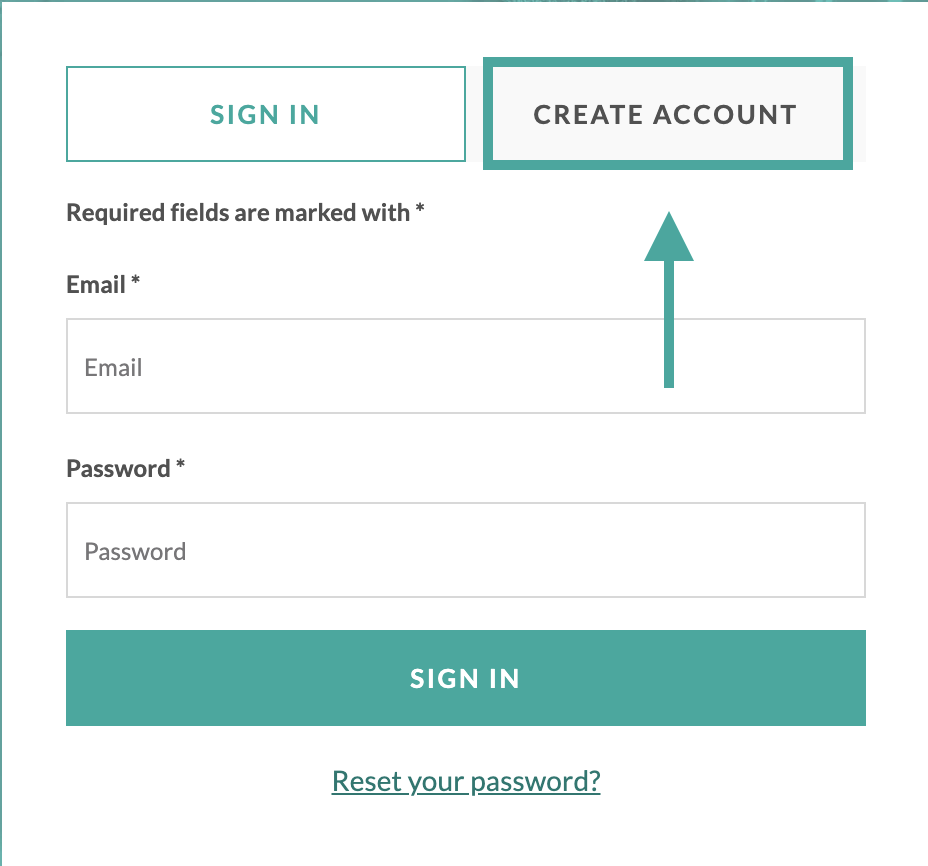Open the Create Account tab

[665, 114]
